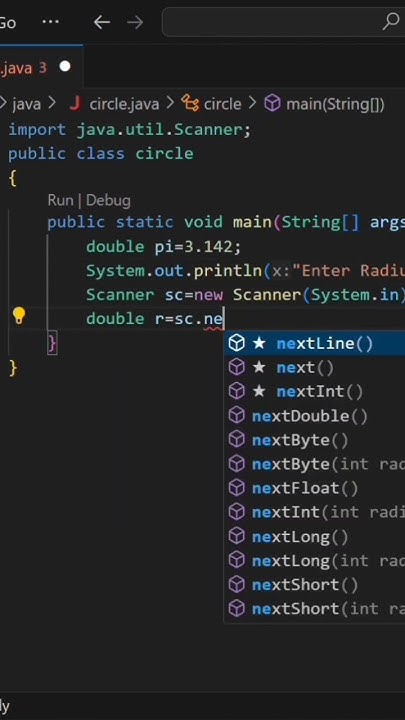Click the Java file icon in breadcrumb
The height and width of the screenshot is (720, 405).
tap(75, 104)
